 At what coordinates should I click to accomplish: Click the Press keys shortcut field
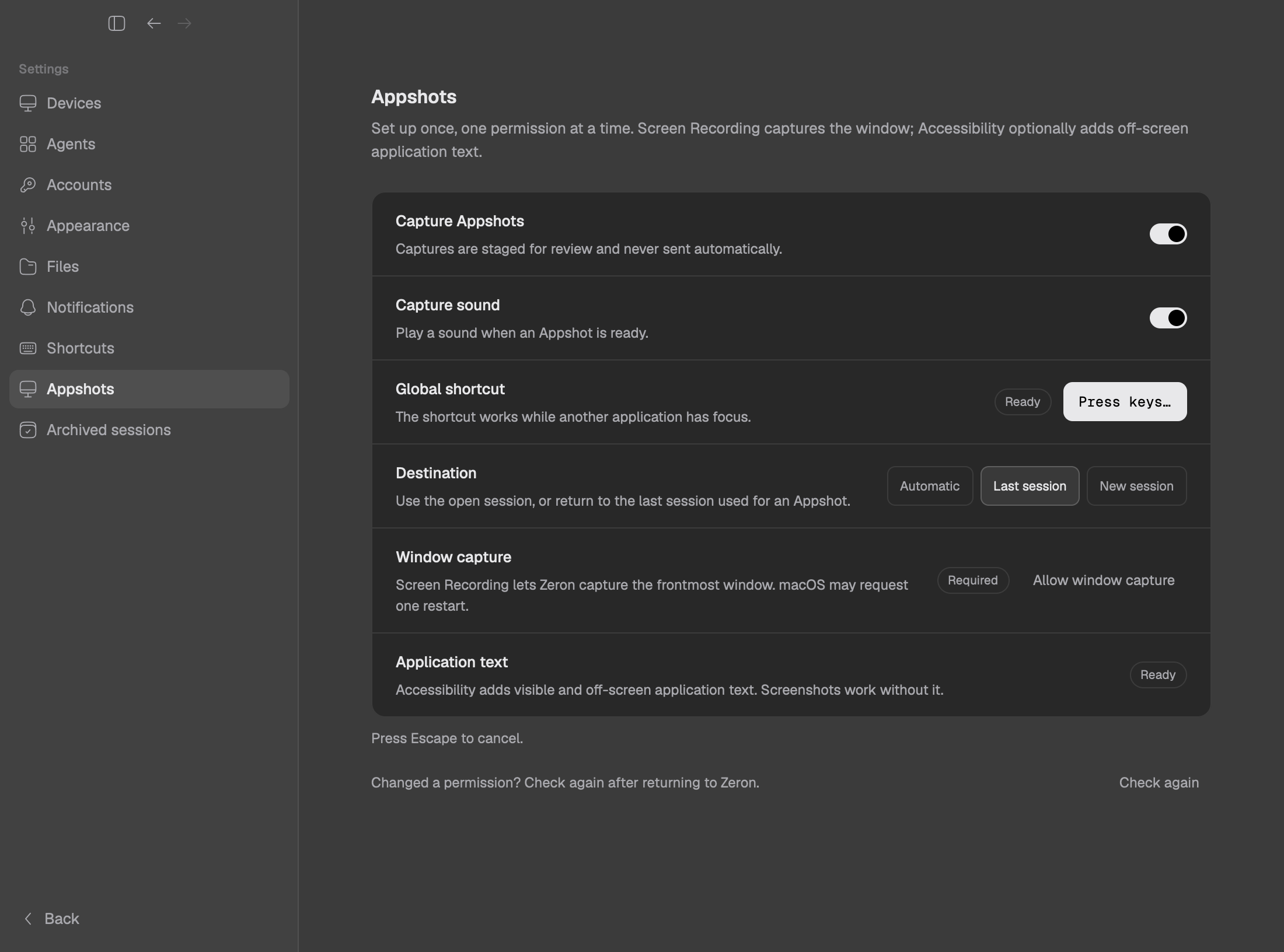click(1125, 401)
